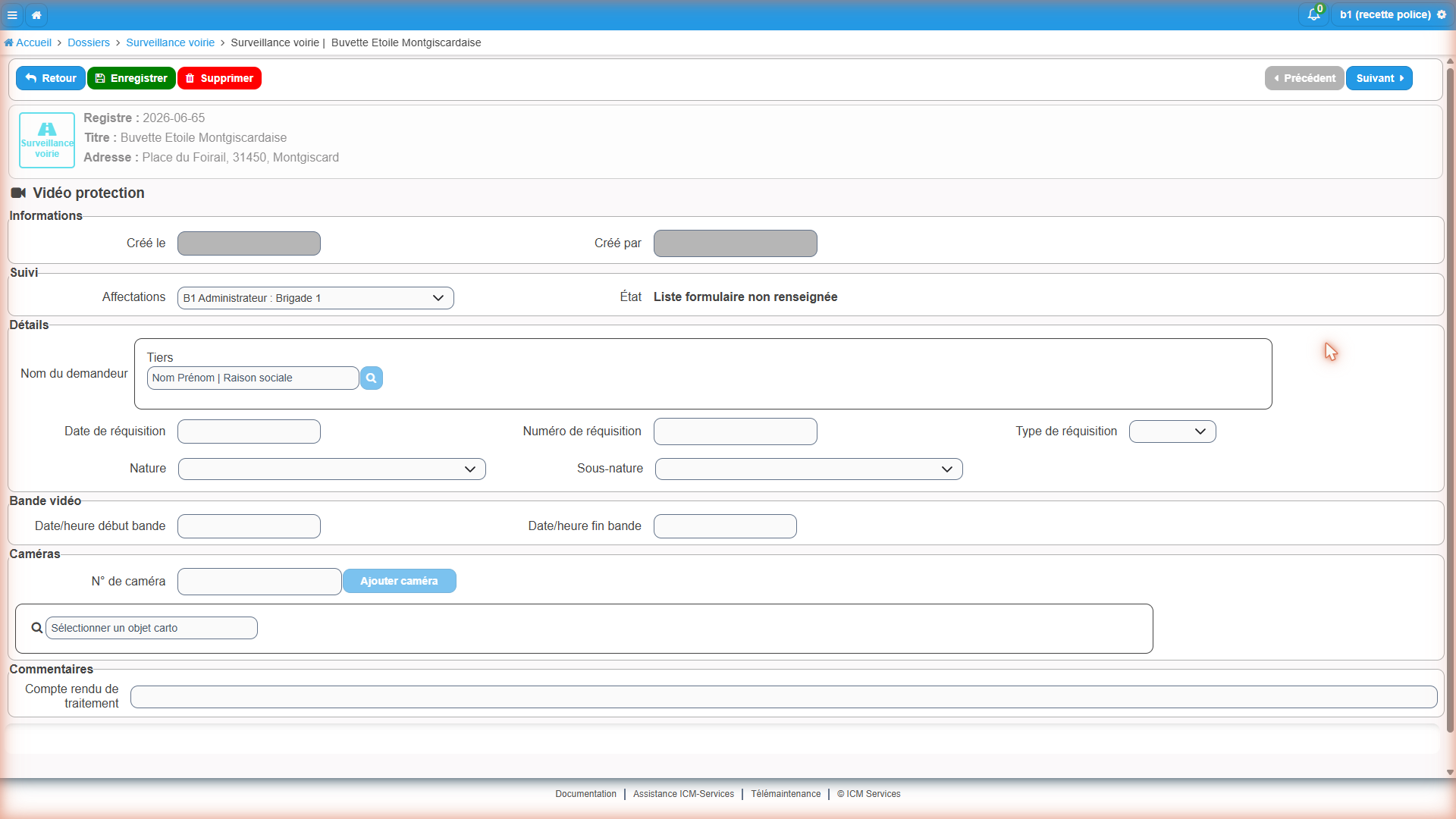Image resolution: width=1456 pixels, height=819 pixels.
Task: Click the Vidéo protection camera icon
Action: tap(18, 193)
